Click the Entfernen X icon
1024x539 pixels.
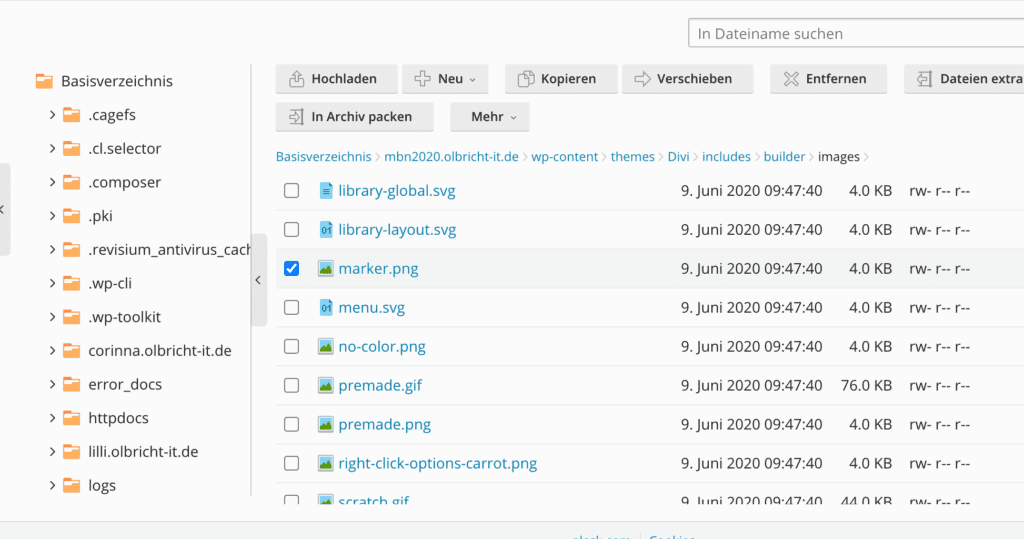(x=791, y=79)
